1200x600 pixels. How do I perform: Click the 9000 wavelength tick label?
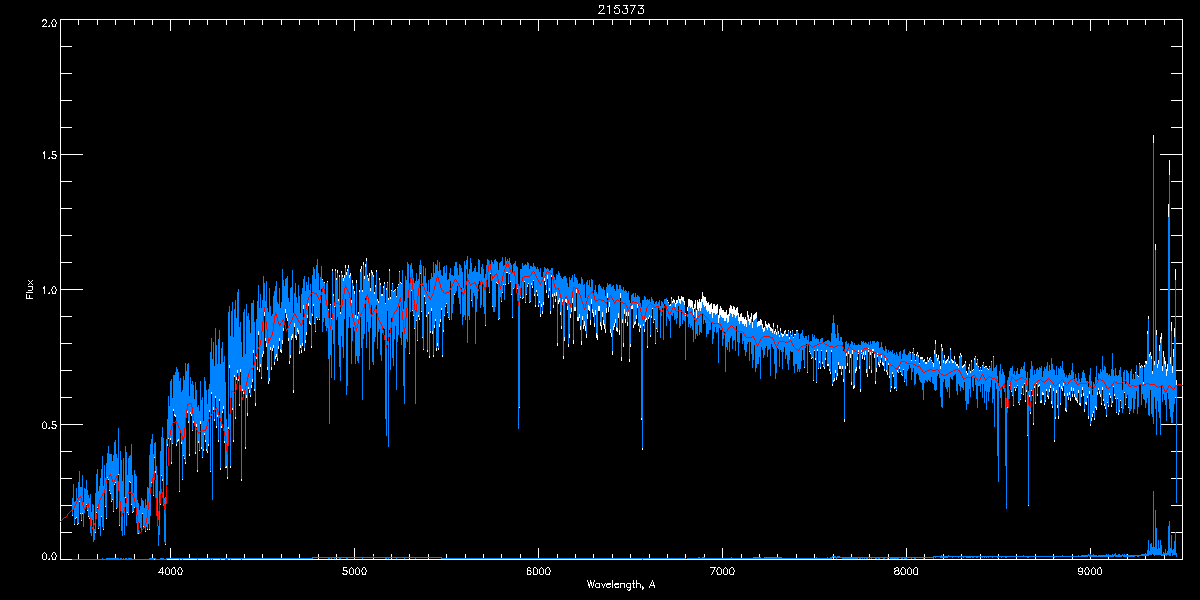tap(1090, 573)
